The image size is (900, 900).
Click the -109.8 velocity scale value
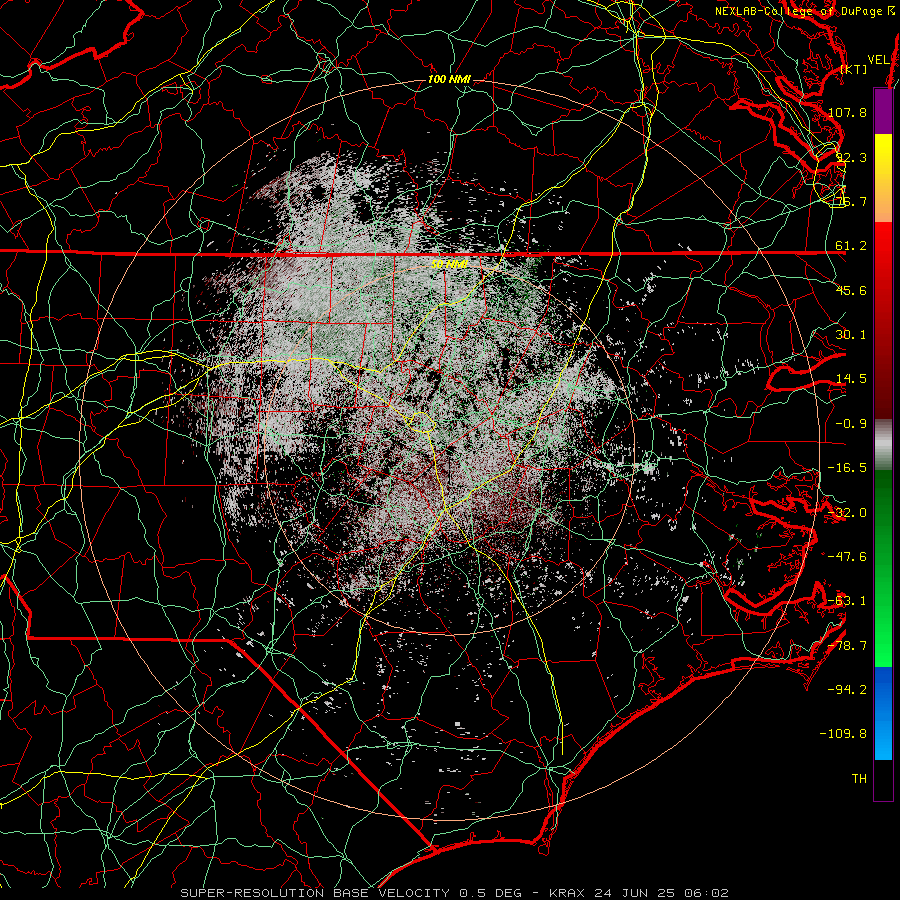pyautogui.click(x=844, y=734)
